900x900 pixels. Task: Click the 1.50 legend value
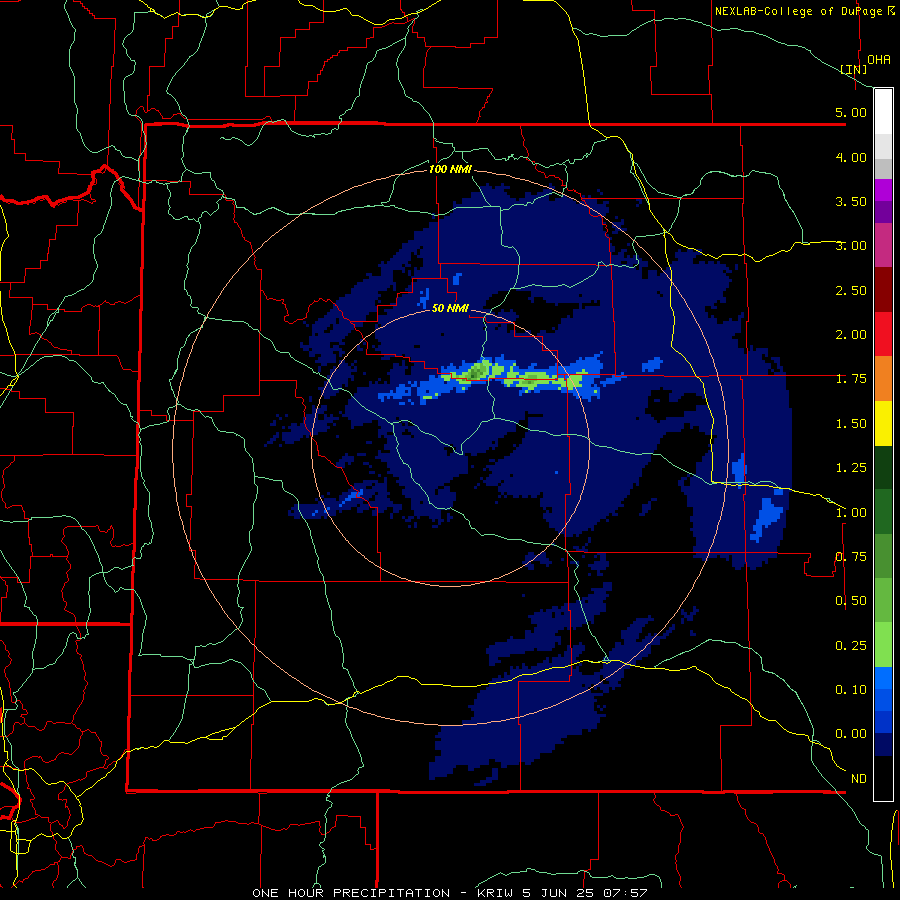click(851, 424)
